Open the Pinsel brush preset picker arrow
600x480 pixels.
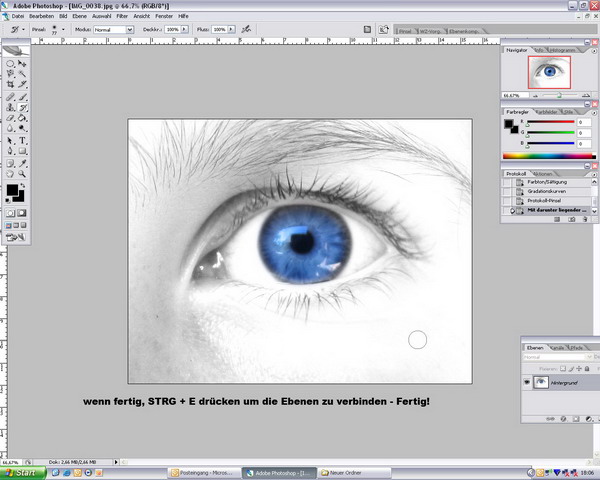(63, 29)
